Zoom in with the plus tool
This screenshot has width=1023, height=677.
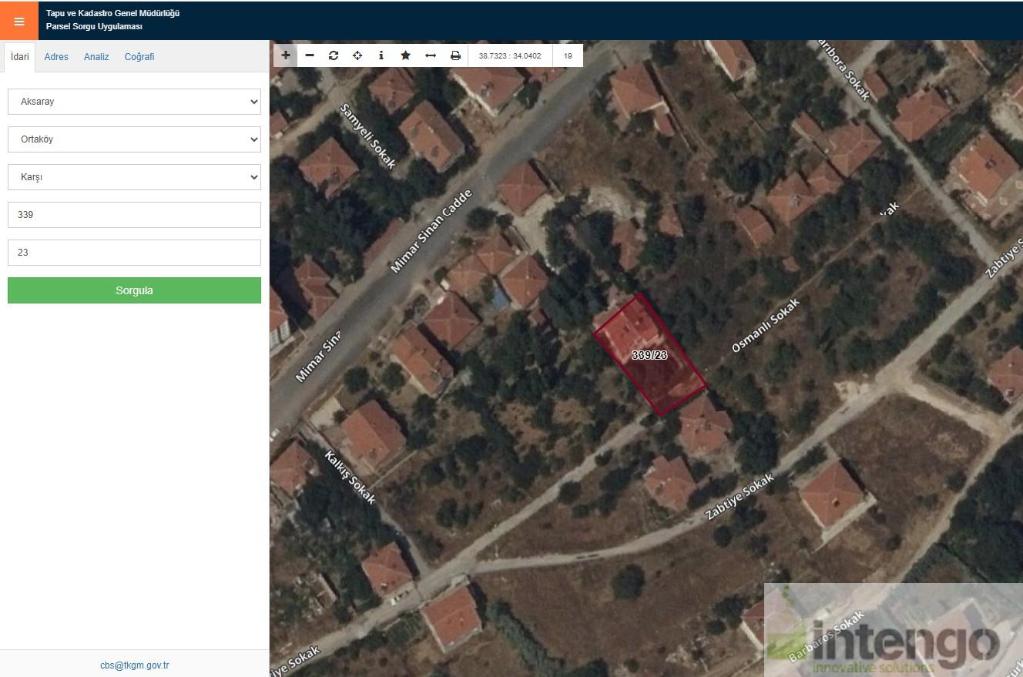point(285,55)
